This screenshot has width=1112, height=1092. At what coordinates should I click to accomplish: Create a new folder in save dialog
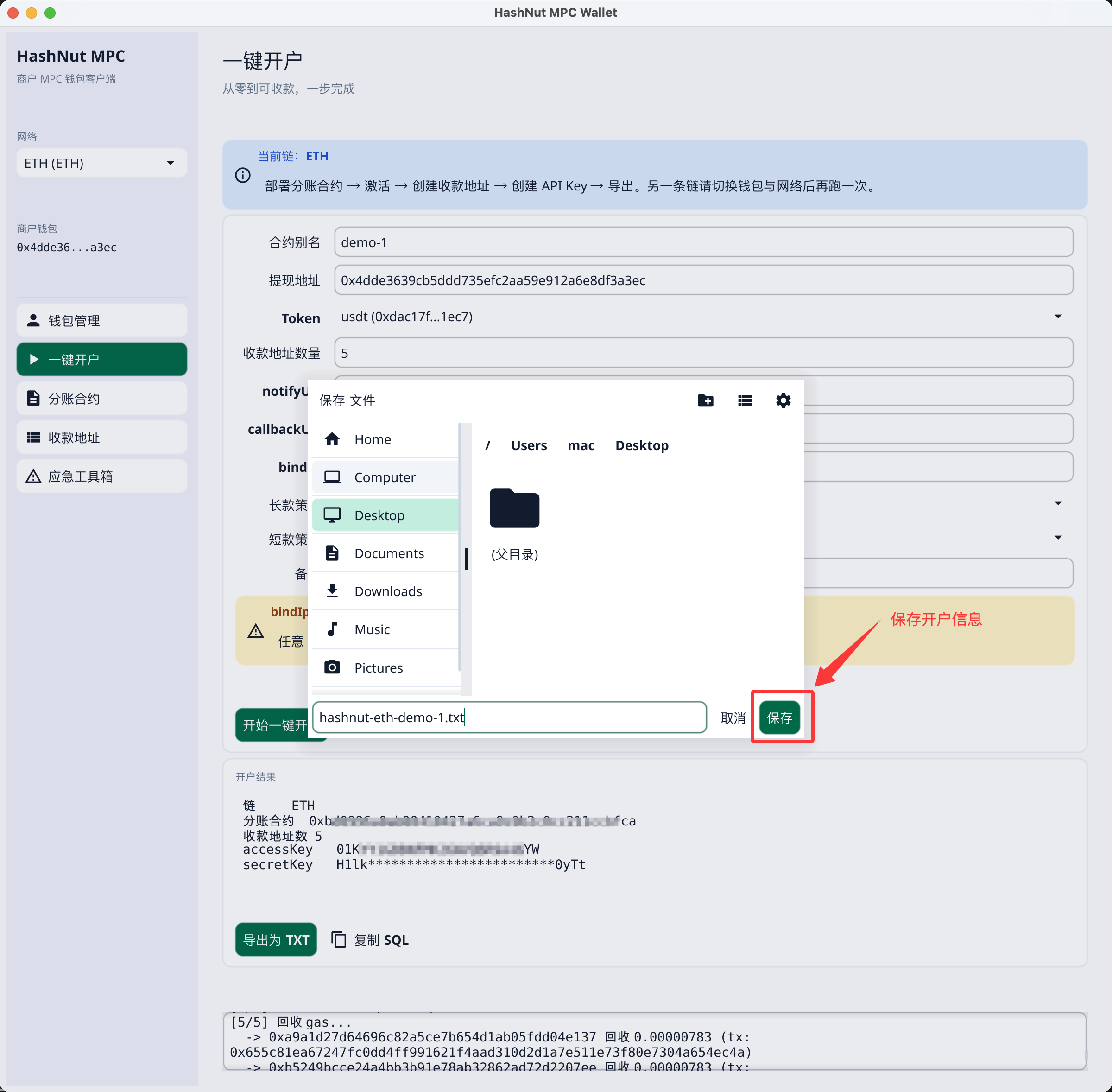[705, 400]
